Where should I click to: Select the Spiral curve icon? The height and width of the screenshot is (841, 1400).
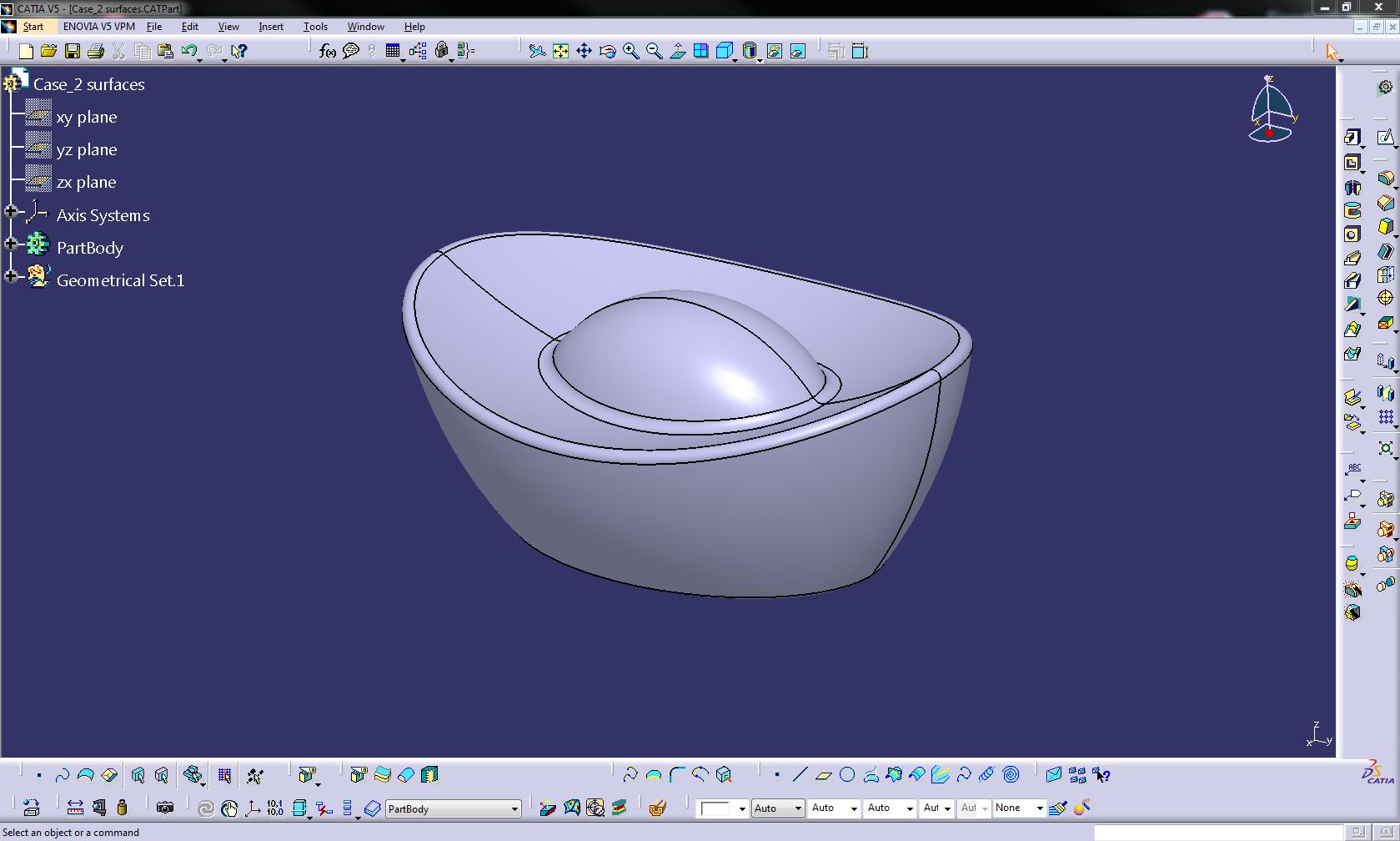[1011, 775]
